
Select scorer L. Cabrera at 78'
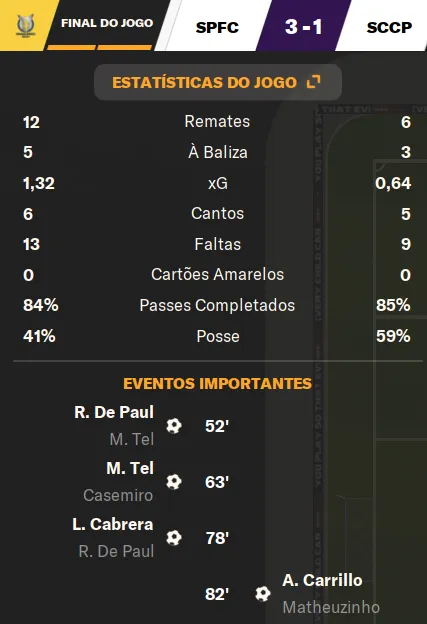click(x=113, y=525)
